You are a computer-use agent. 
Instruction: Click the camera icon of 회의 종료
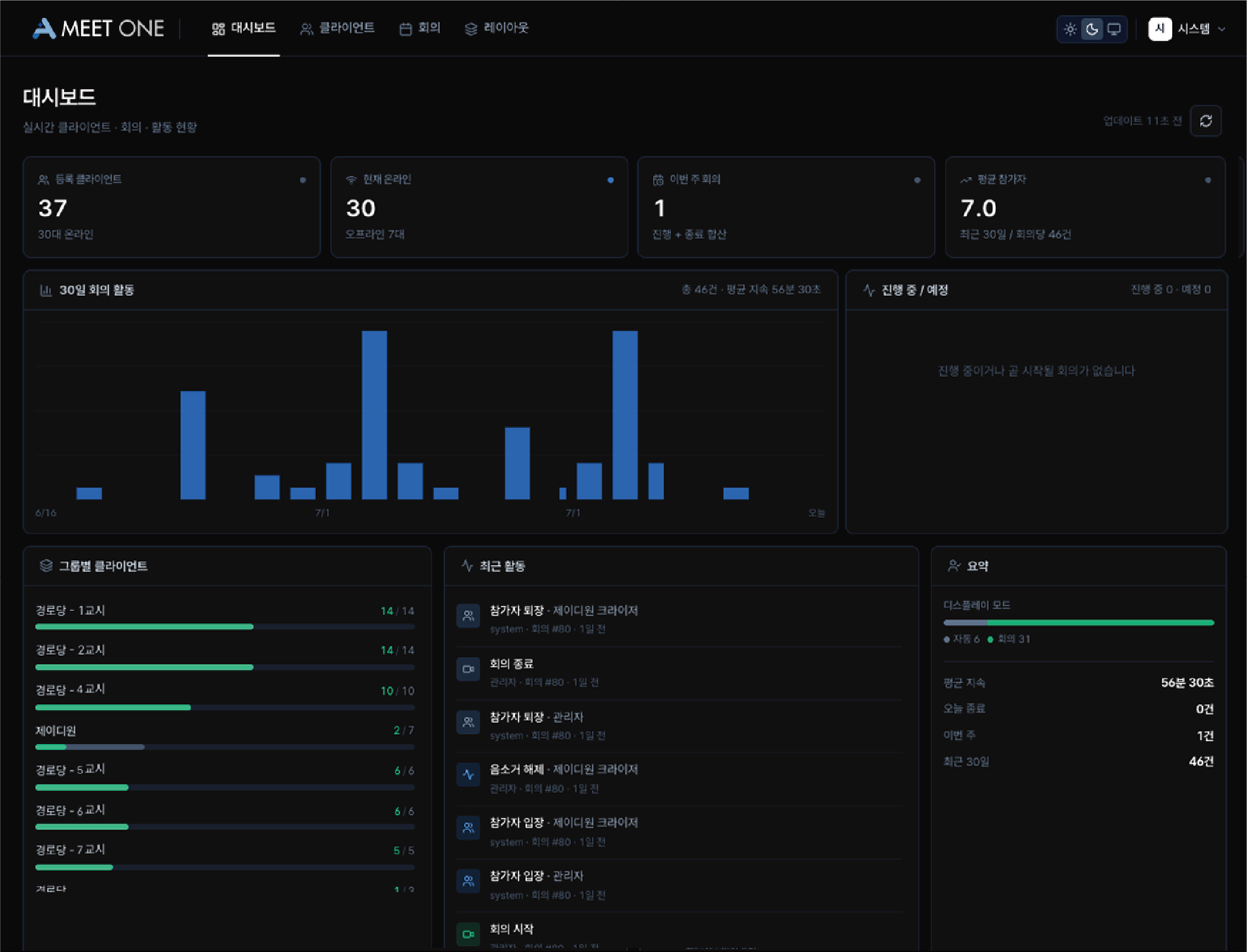point(468,669)
